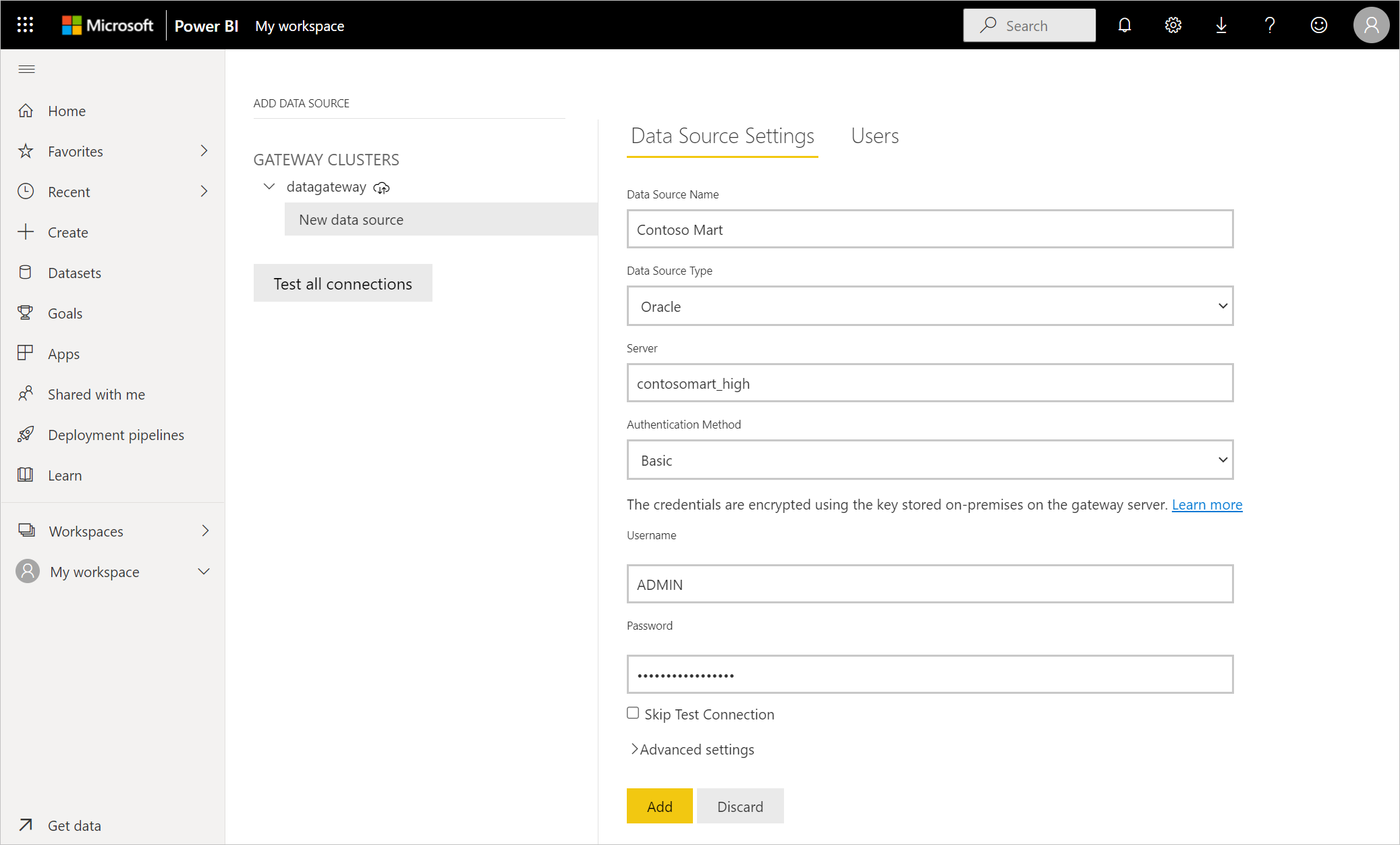
Task: Click the Apps sidebar icon
Action: tap(27, 353)
